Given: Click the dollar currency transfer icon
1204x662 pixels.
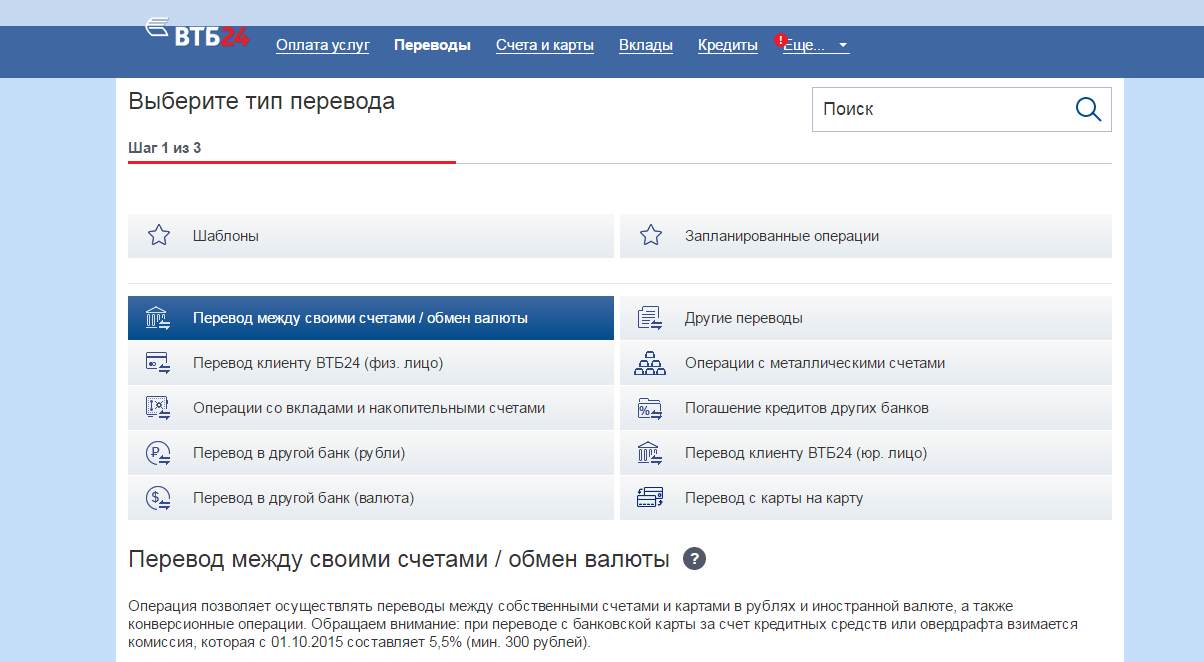Looking at the screenshot, I should coord(158,498).
